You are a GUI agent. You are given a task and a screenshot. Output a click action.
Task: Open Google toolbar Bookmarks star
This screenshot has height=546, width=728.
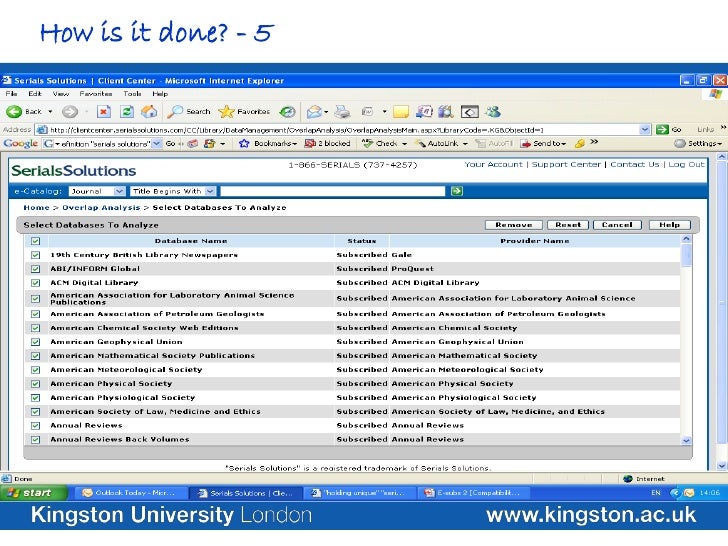click(244, 143)
